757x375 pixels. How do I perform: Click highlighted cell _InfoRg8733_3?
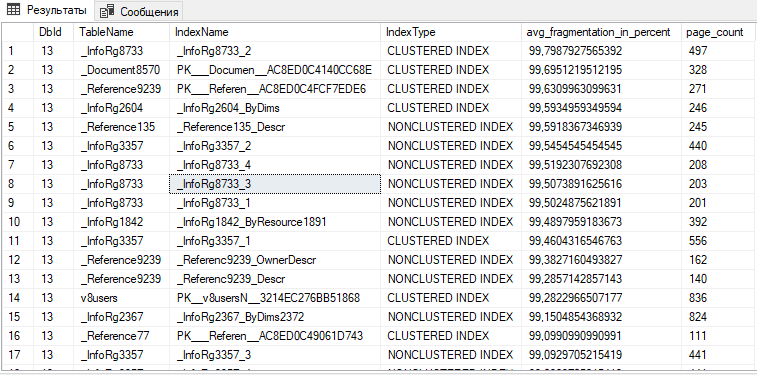(275, 184)
